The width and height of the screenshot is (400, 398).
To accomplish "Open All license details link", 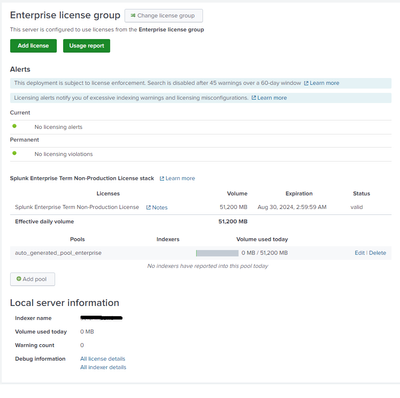I will tap(103, 359).
